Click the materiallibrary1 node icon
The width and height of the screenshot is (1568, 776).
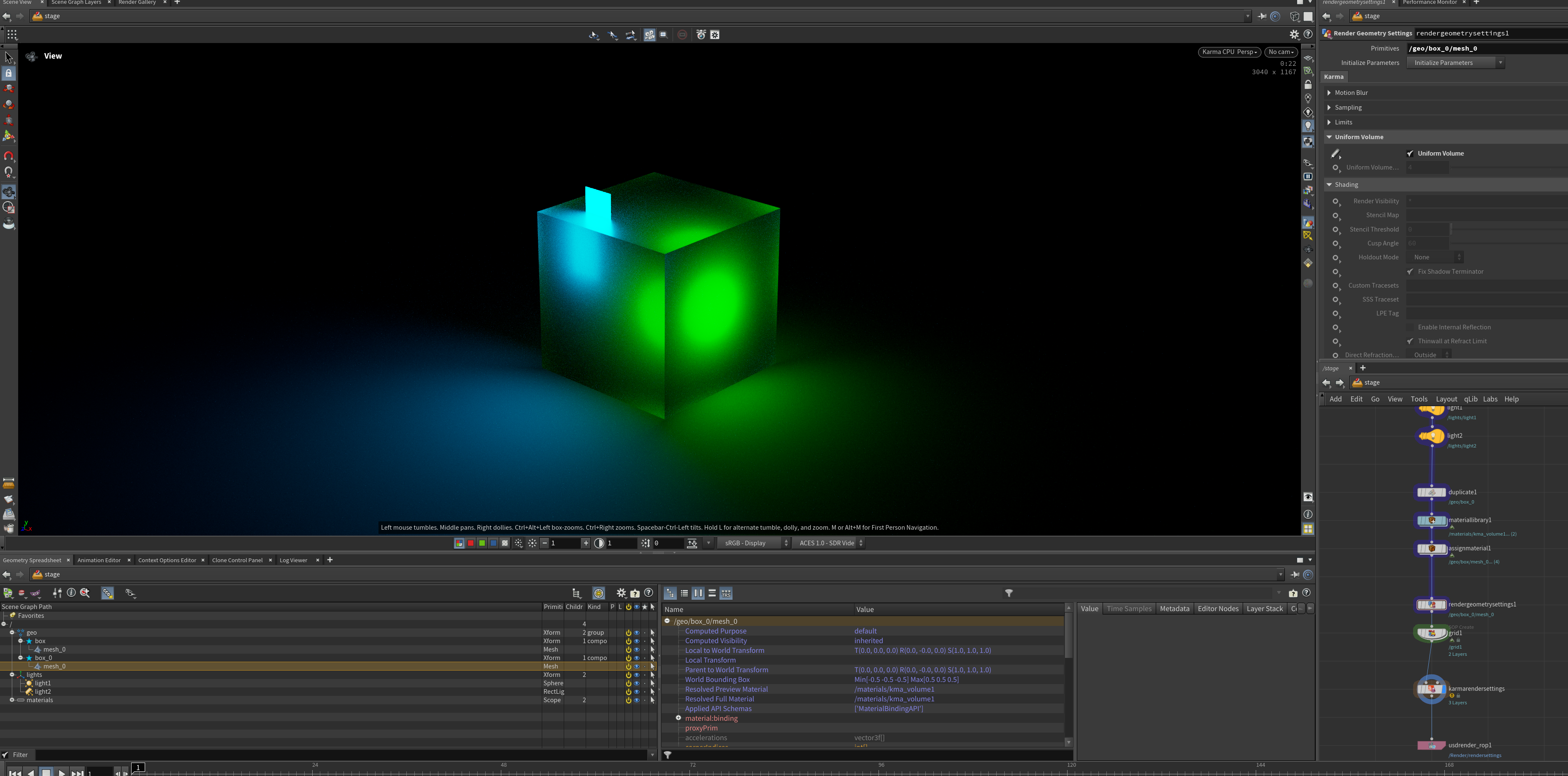[1431, 520]
